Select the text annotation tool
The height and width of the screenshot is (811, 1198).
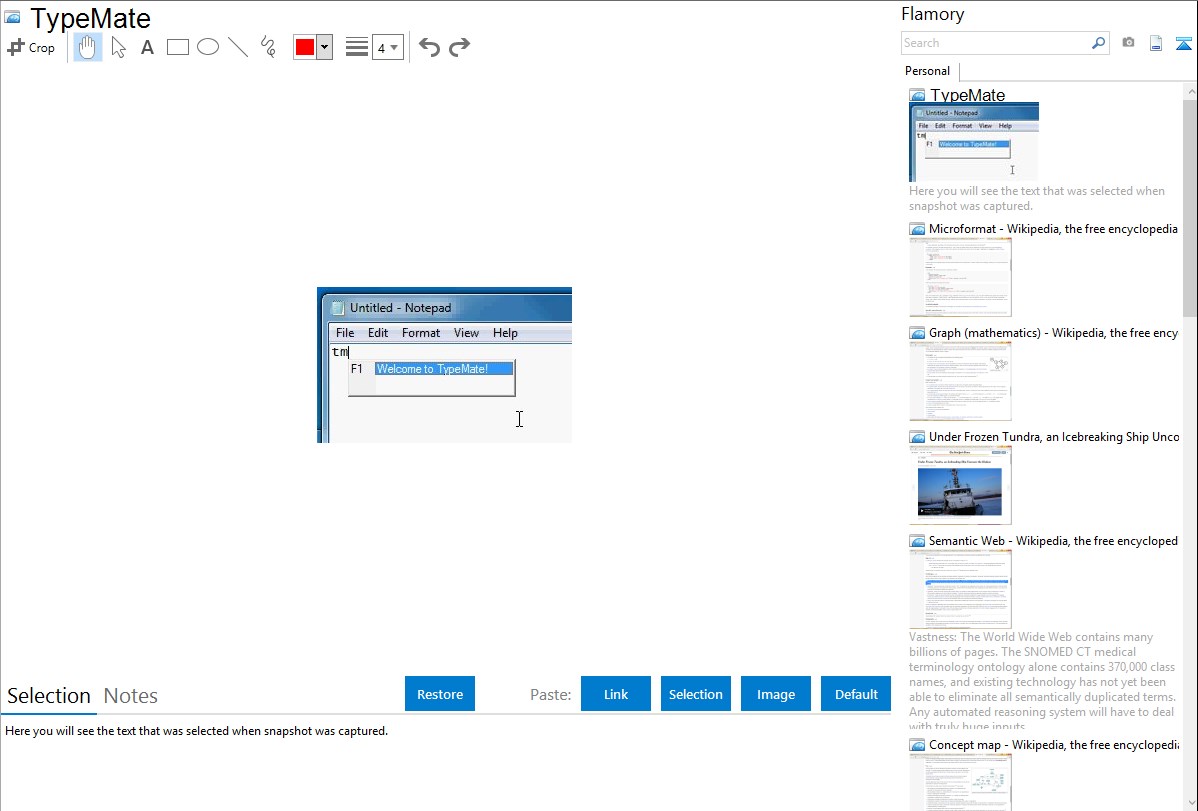147,47
